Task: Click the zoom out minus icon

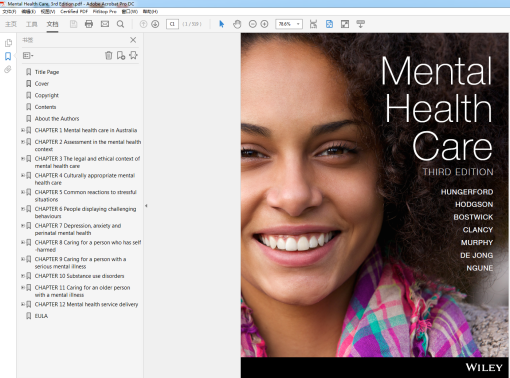Action: pos(253,24)
